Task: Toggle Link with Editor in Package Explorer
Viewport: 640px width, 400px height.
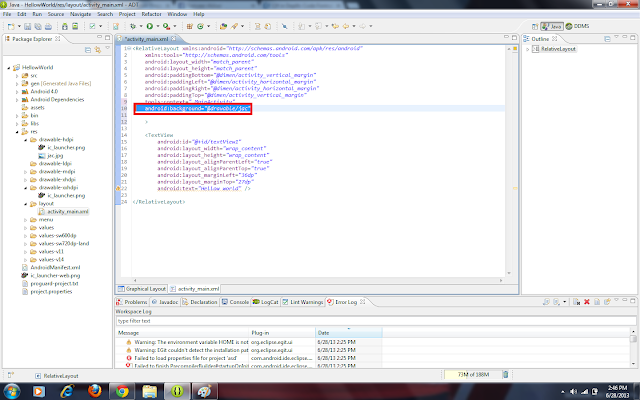Action: [x=98, y=50]
